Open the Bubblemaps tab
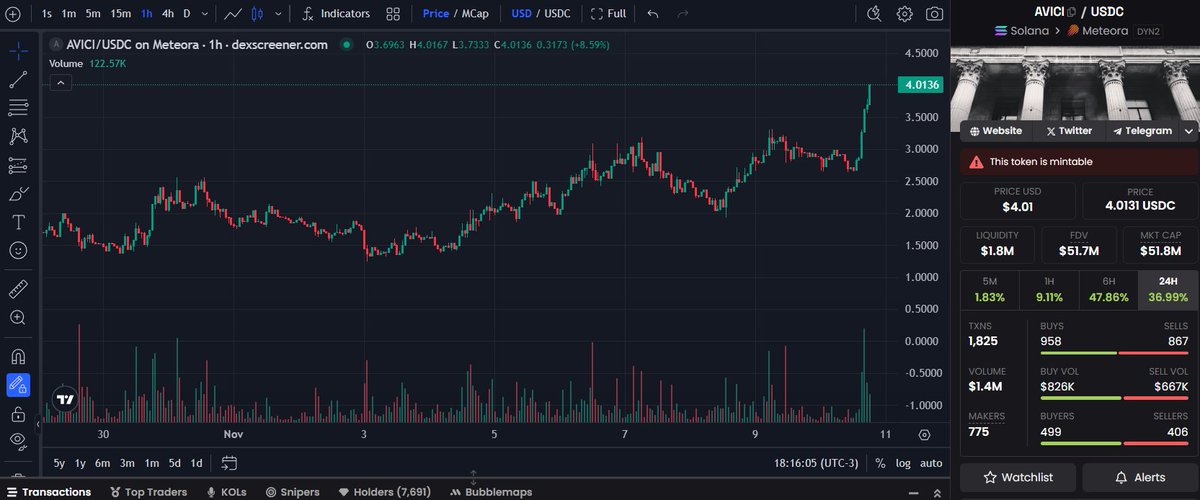Screen dimensions: 1200x500 point(491,492)
